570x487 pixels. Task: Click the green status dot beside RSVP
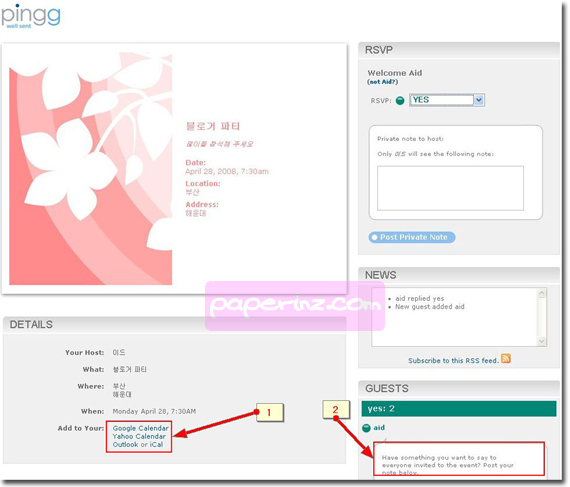400,101
